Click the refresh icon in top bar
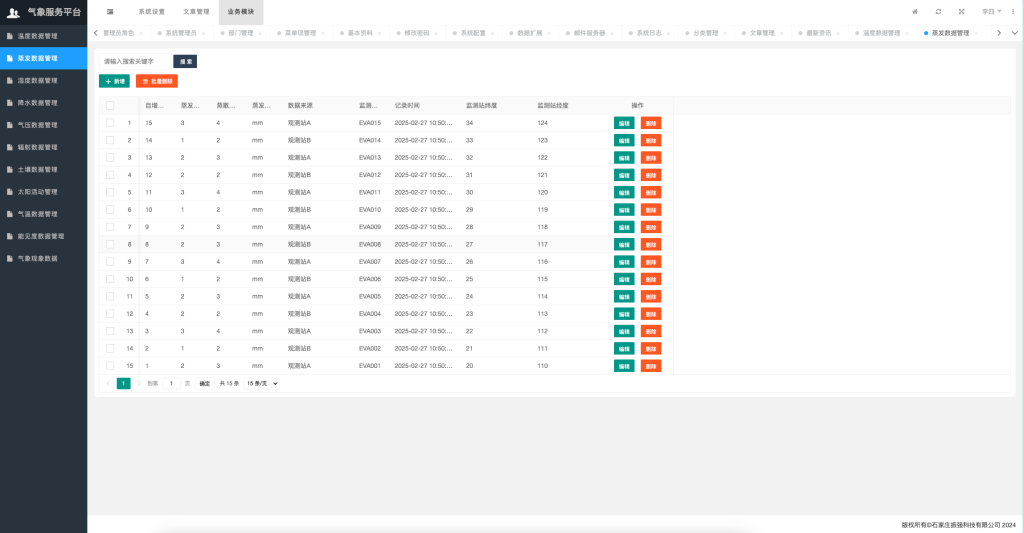This screenshot has height=533, width=1024. (938, 11)
